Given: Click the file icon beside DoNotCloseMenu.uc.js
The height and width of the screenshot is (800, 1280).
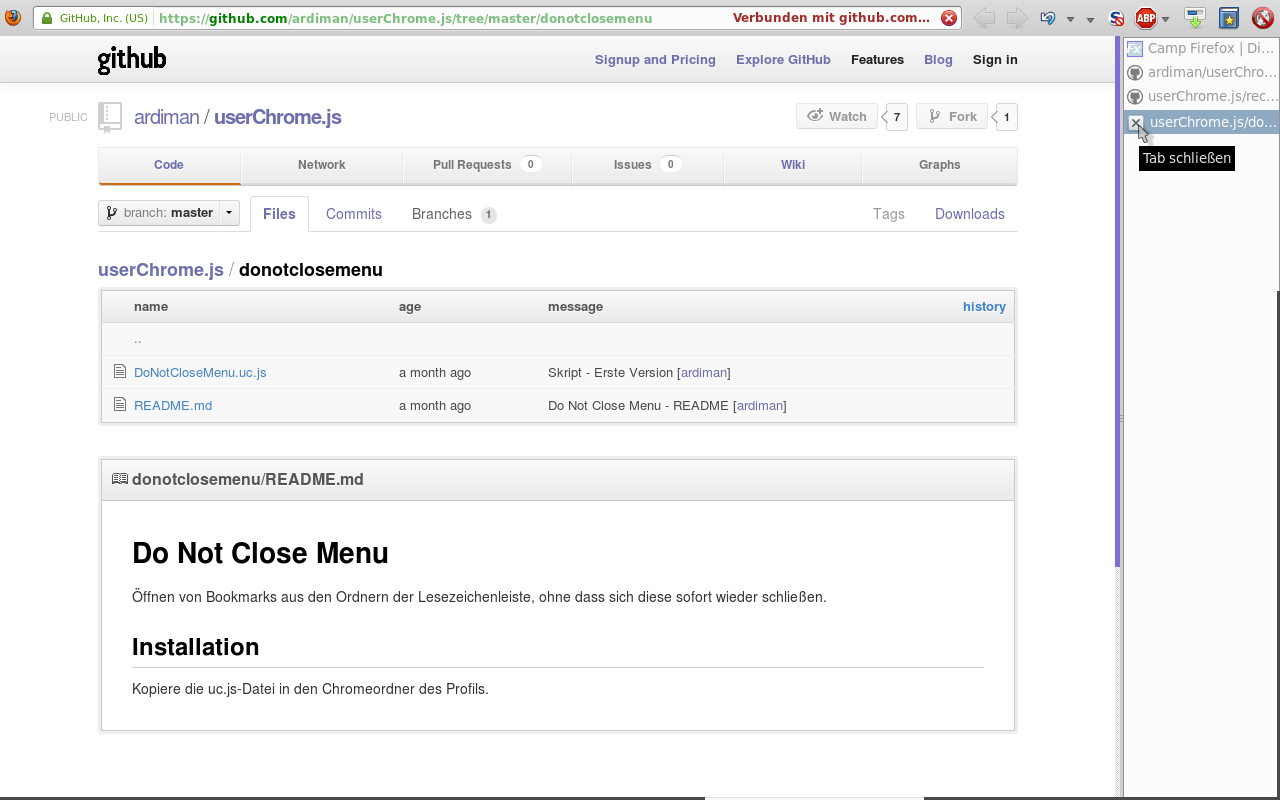Looking at the screenshot, I should (x=120, y=372).
